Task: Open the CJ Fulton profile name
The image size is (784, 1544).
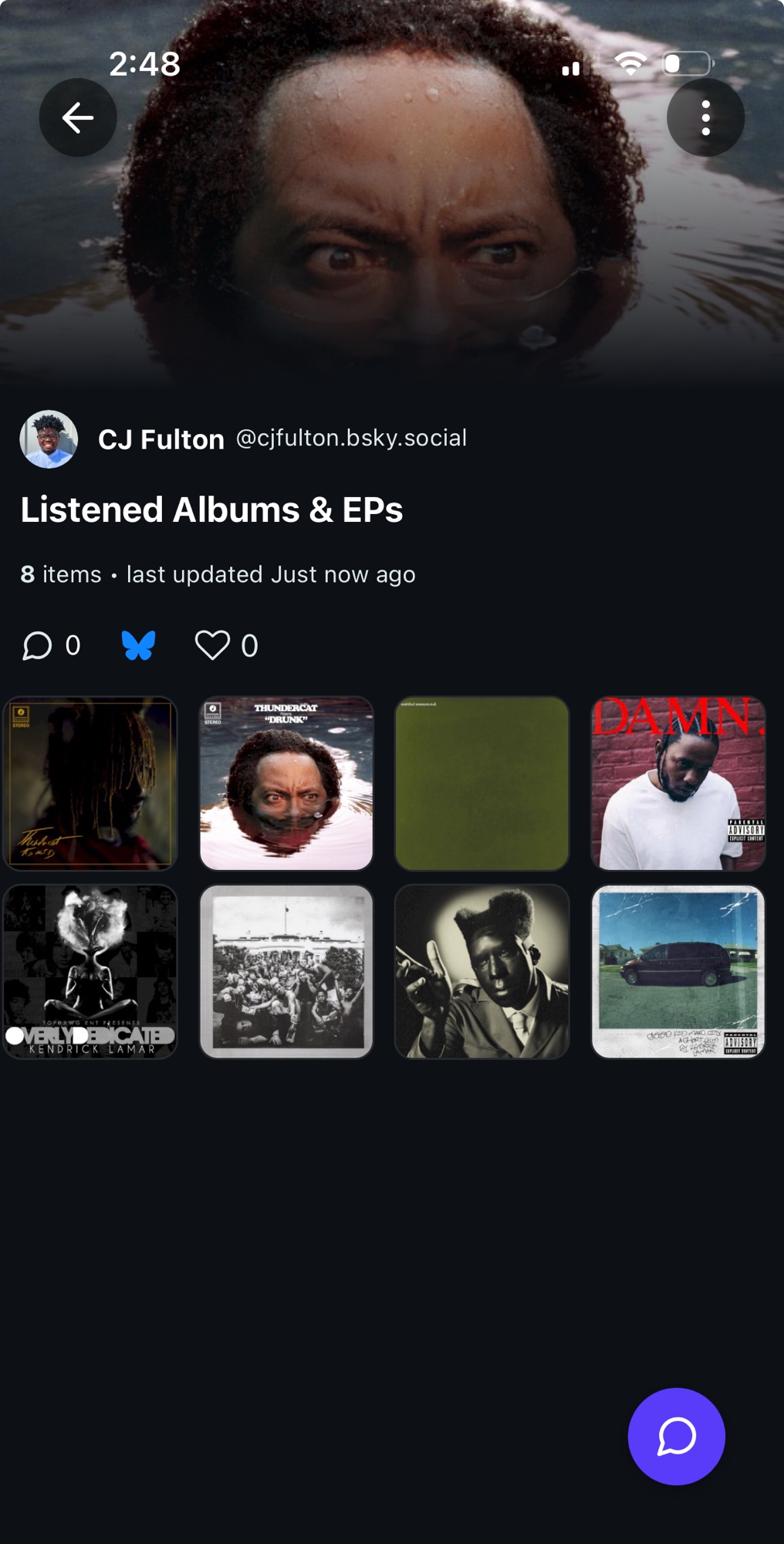Action: pyautogui.click(x=161, y=439)
